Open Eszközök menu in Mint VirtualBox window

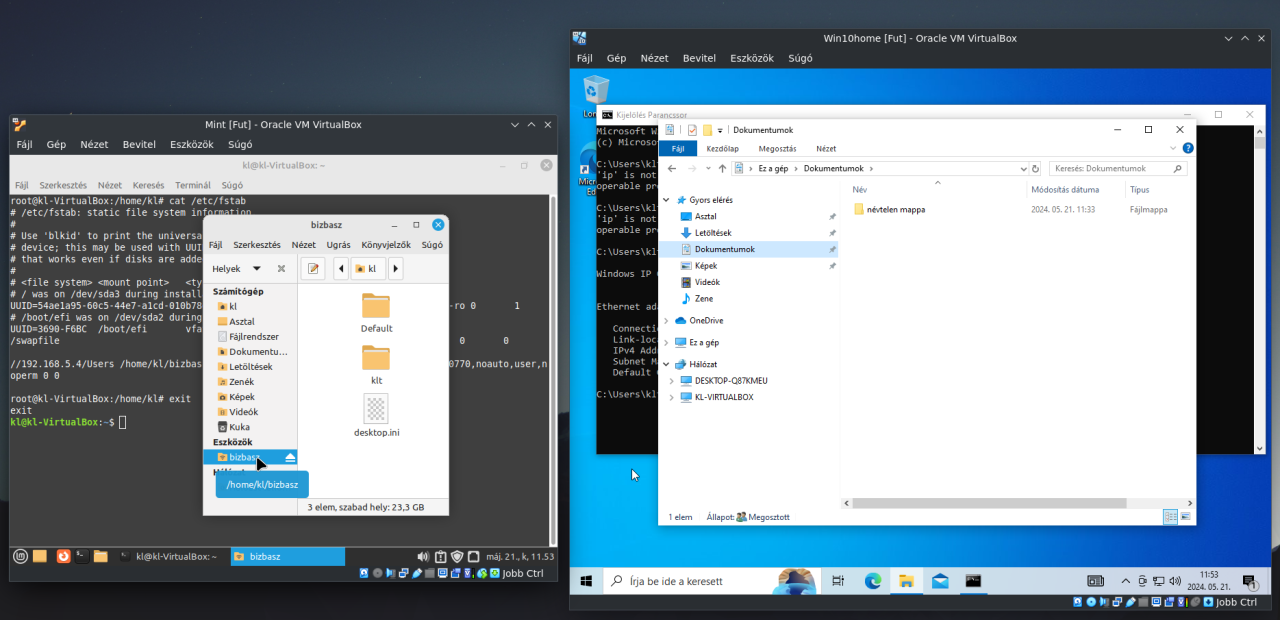(x=192, y=144)
